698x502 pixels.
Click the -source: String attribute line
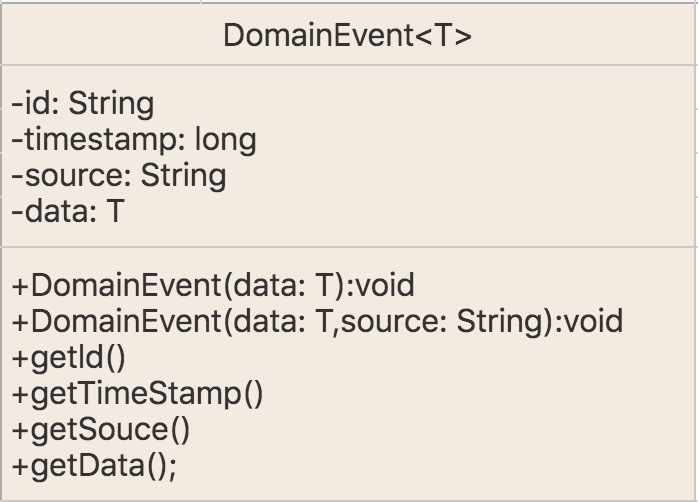tap(119, 176)
